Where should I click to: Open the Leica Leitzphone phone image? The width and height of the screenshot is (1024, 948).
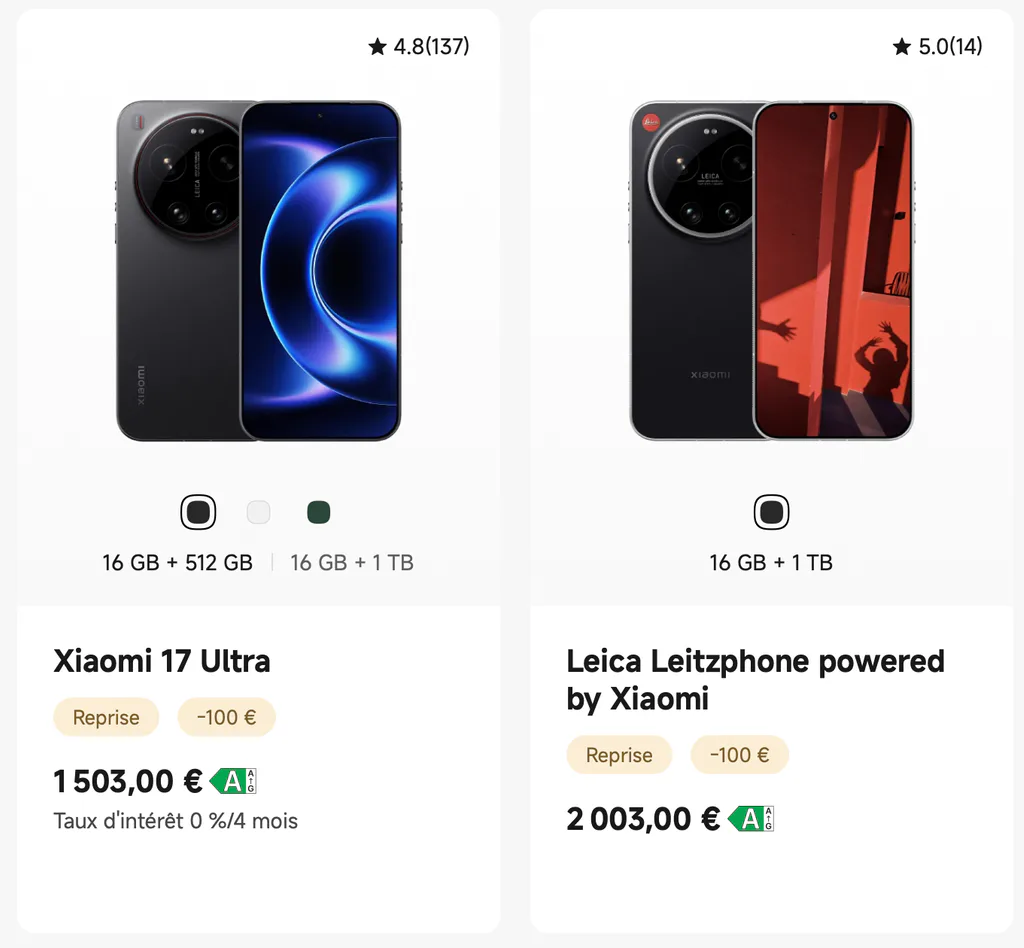771,271
